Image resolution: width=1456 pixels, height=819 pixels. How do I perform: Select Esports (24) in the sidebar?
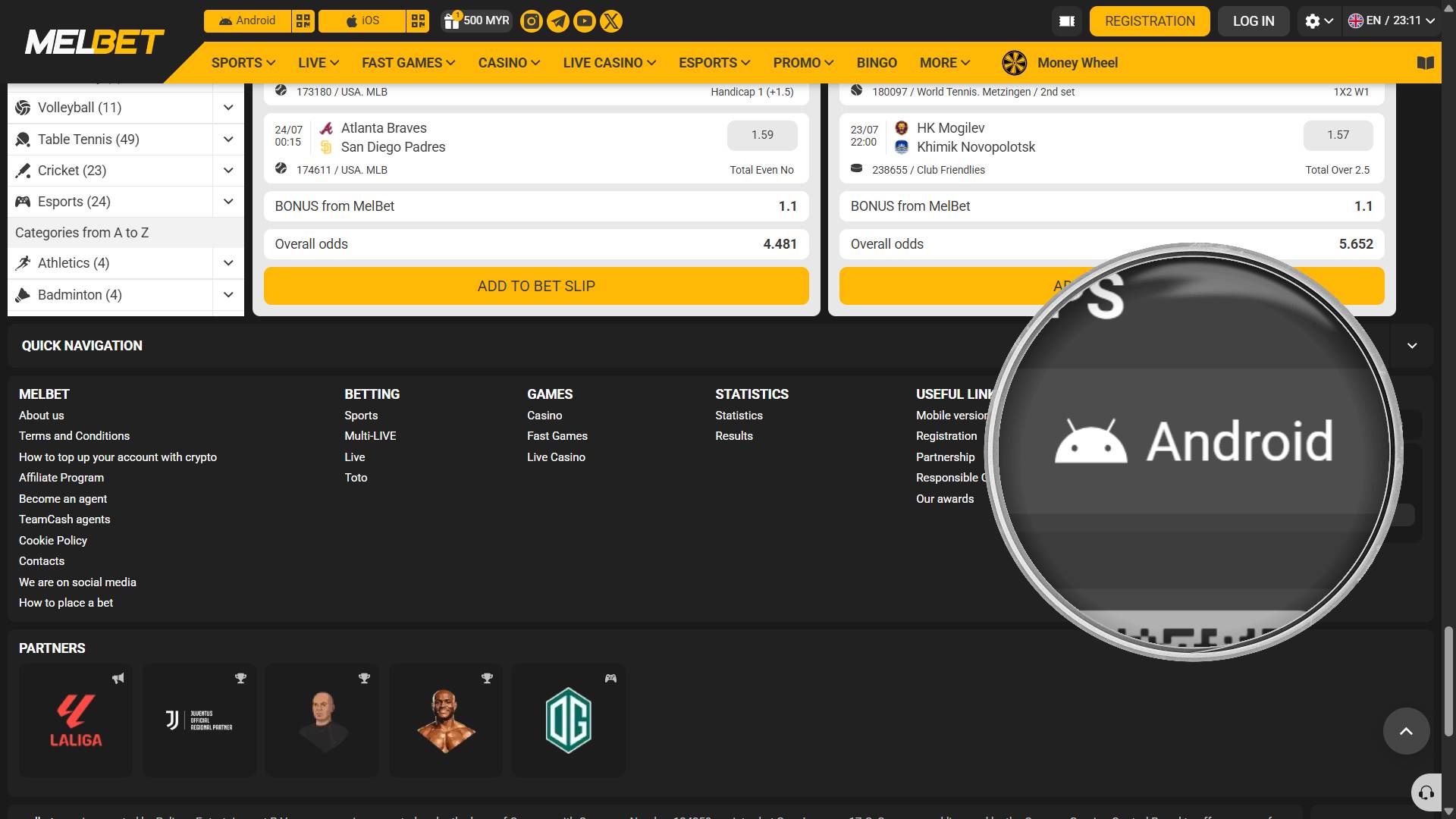(110, 202)
